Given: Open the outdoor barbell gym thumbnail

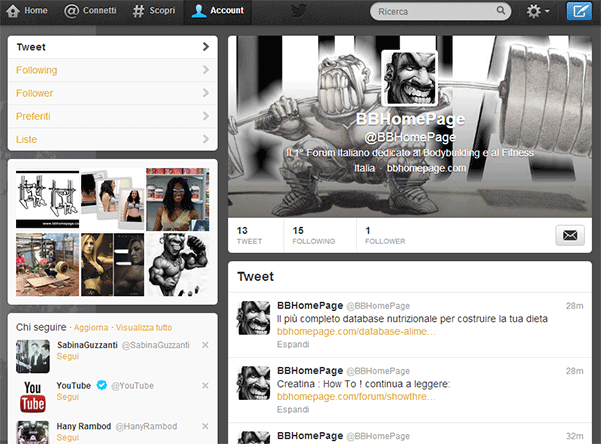Looking at the screenshot, I should tap(48, 265).
